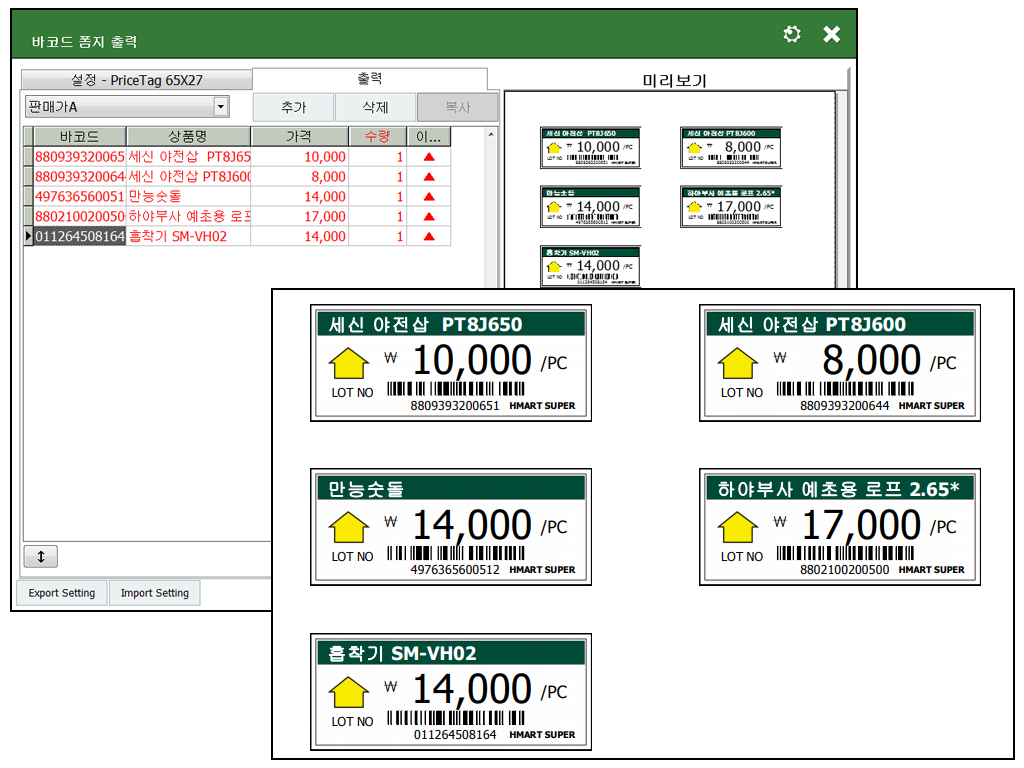This screenshot has width=1024, height=768.
Task: Click the Export Setting button
Action: tap(61, 593)
